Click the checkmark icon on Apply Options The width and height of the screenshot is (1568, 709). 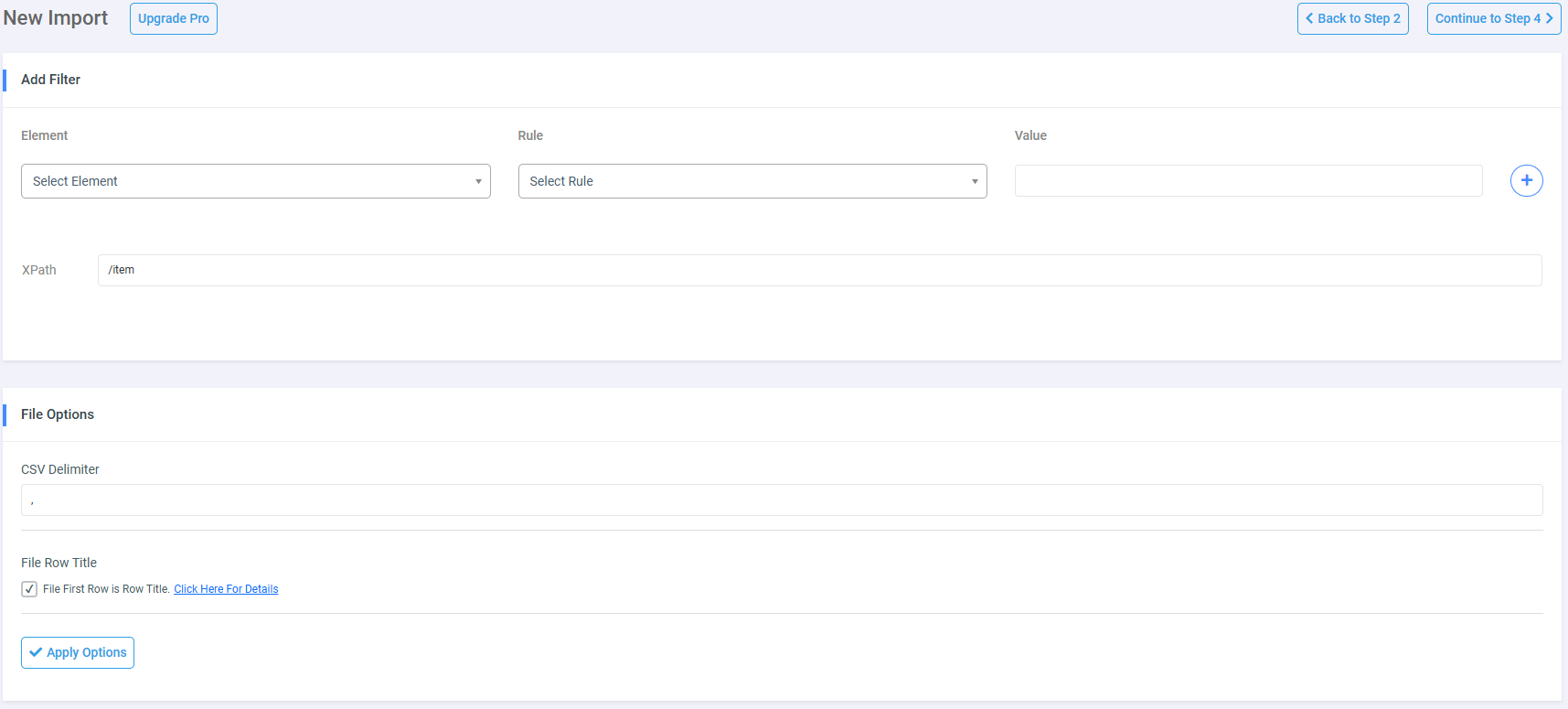click(36, 652)
